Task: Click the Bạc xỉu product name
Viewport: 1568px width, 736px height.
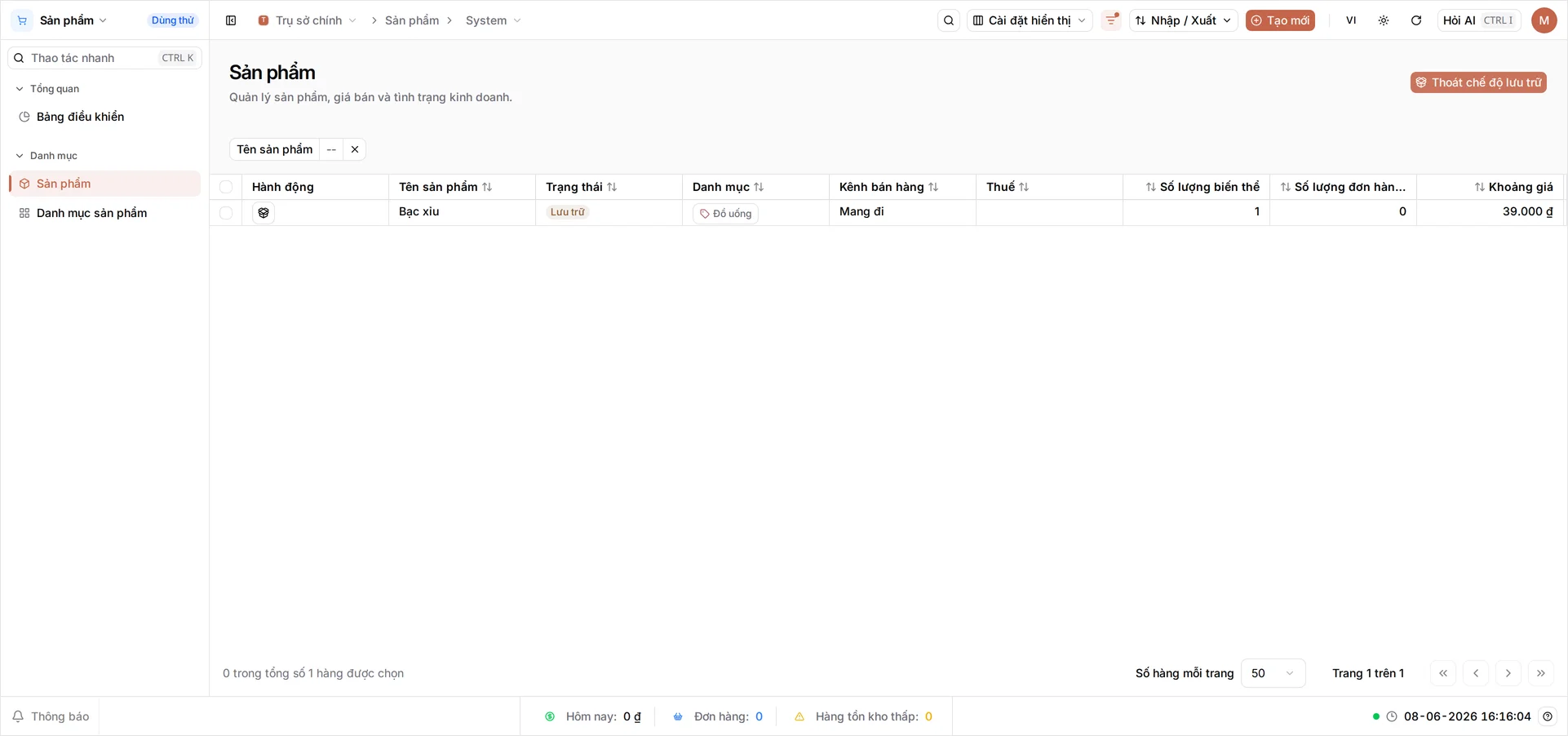Action: coord(419,211)
